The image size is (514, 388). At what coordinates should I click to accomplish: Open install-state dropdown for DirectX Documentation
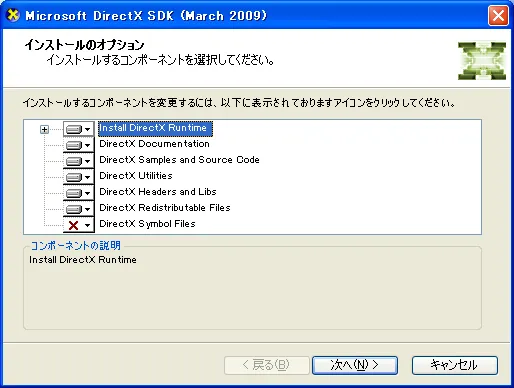point(79,145)
